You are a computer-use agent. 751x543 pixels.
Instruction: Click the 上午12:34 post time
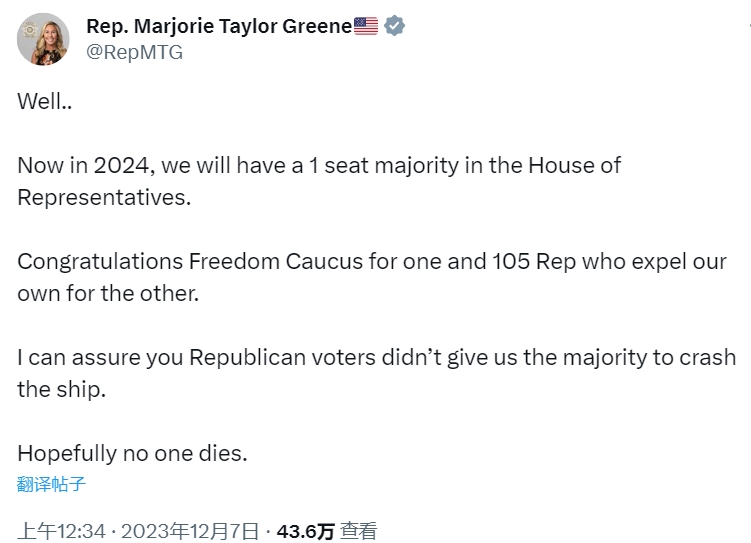click(62, 531)
